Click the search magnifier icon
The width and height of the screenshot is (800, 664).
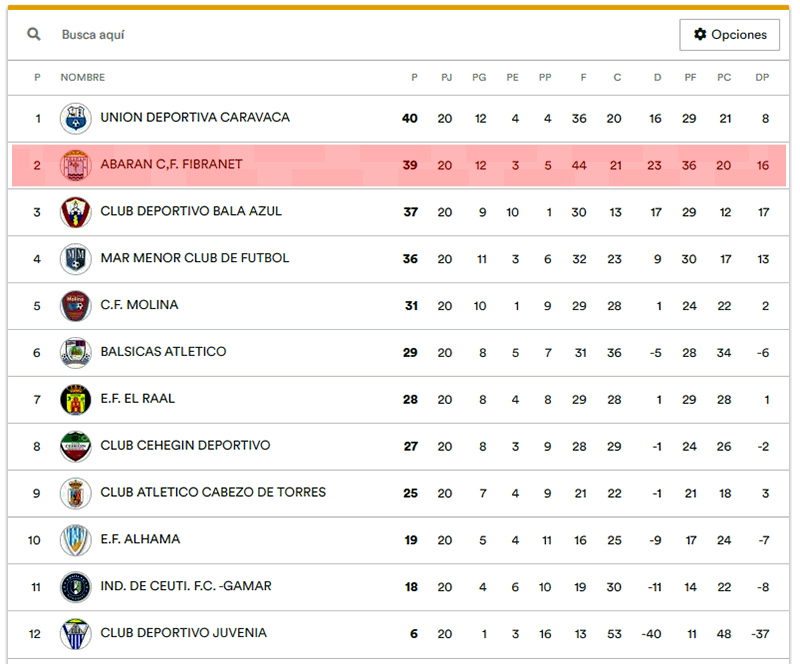coord(34,34)
